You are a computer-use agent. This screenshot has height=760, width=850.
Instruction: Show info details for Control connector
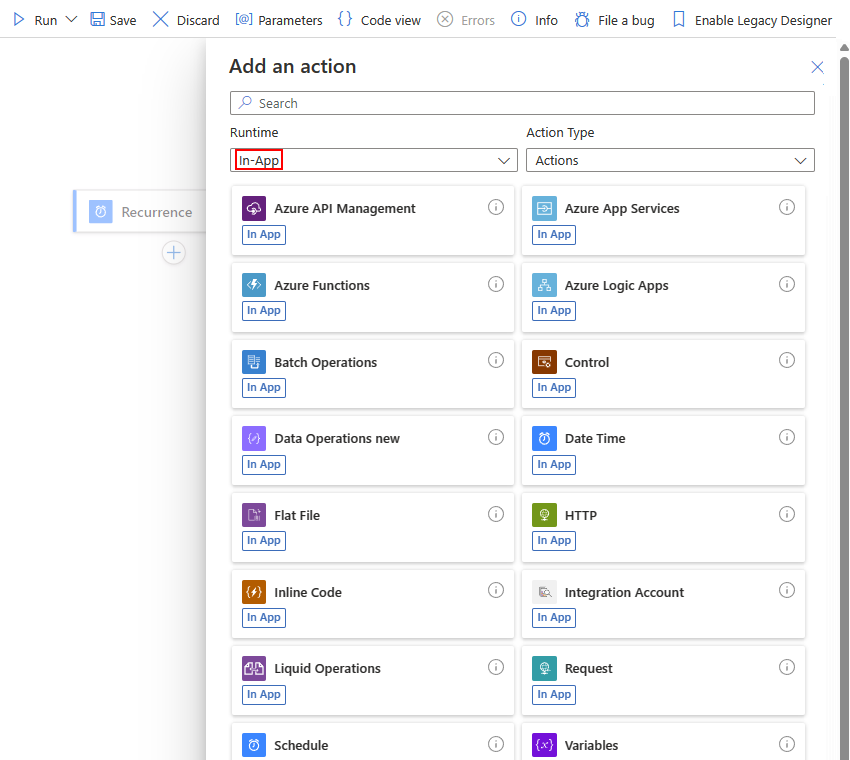787,360
